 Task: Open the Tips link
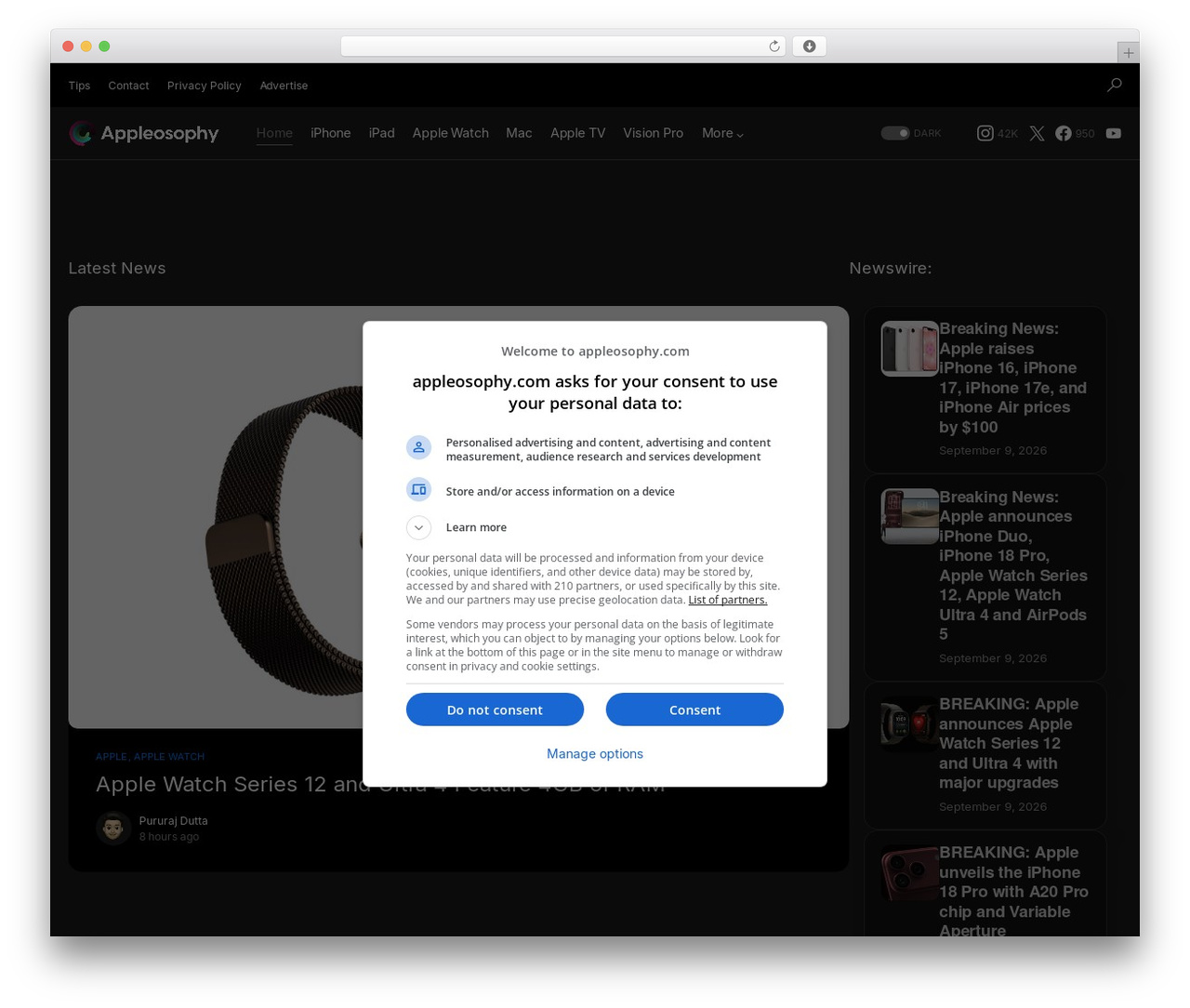click(79, 86)
